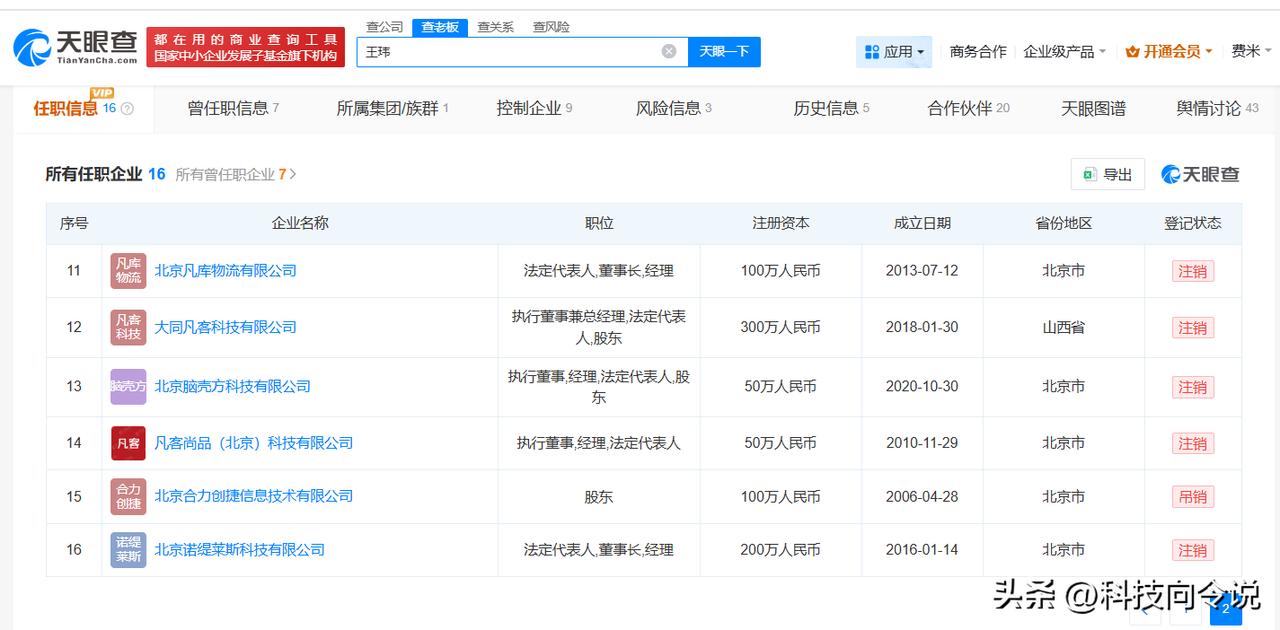Viewport: 1280px width, 630px height.
Task: Open the 应用 dropdown menu
Action: [894, 52]
